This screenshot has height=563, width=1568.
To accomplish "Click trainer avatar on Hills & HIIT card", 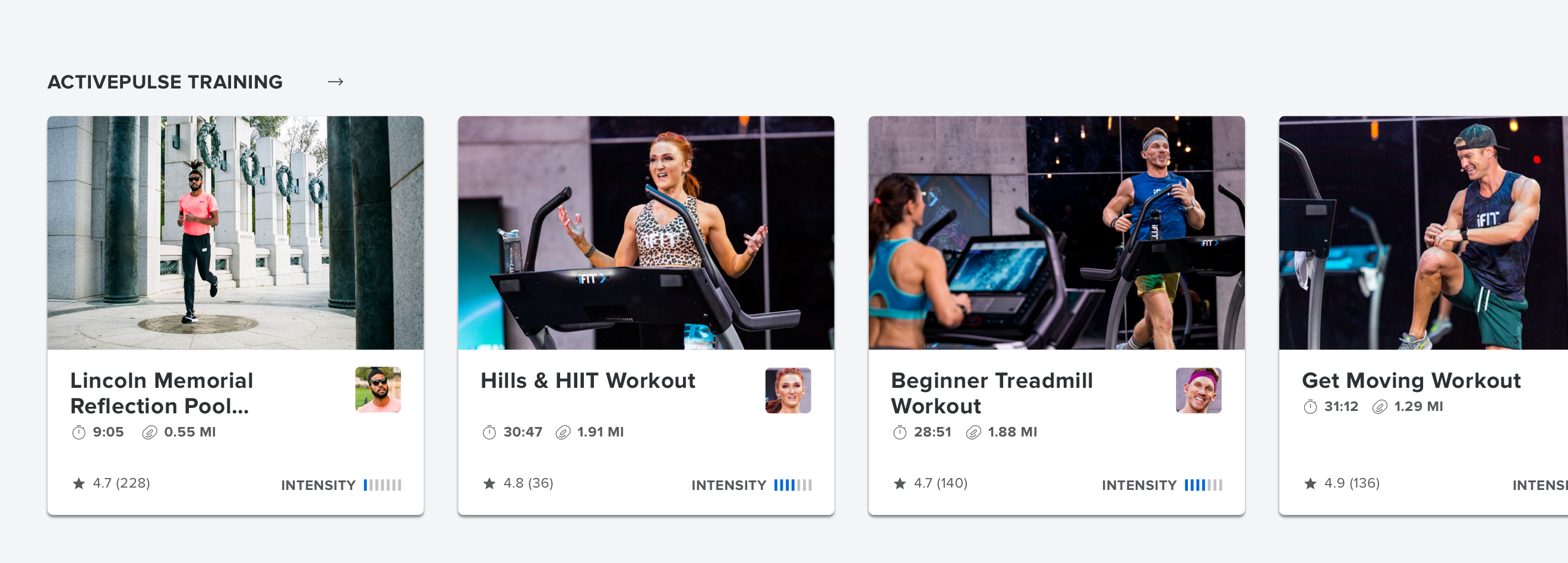I will click(x=788, y=390).
